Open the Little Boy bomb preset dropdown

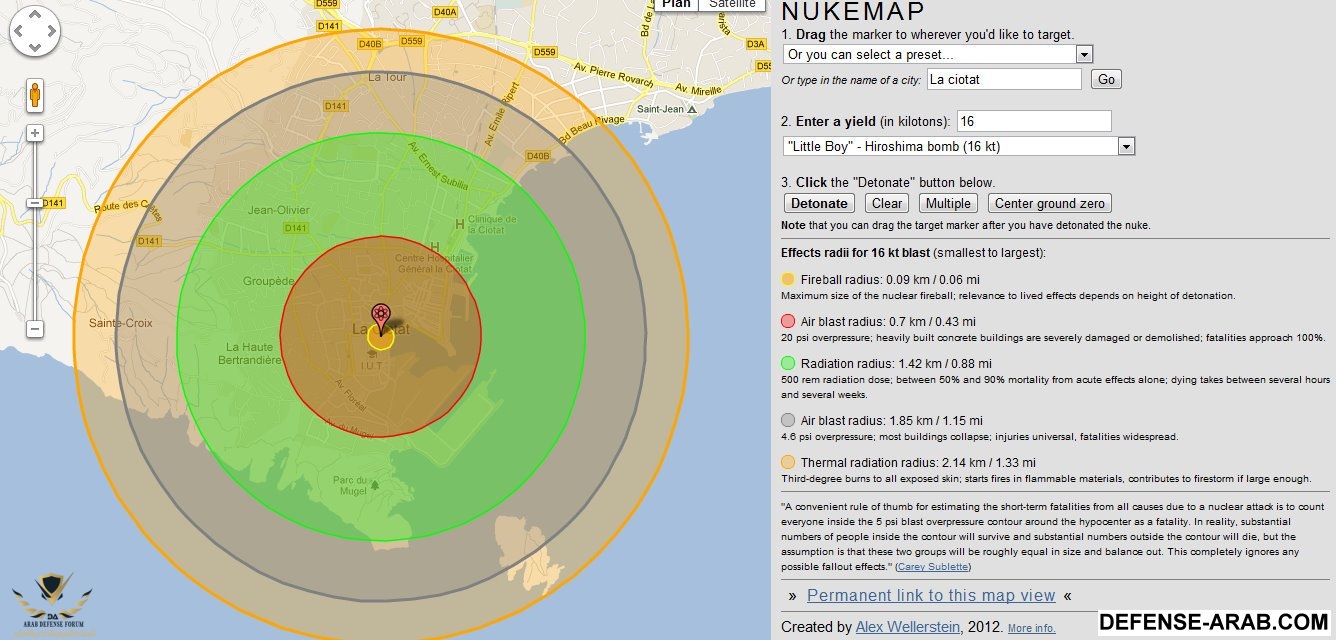point(959,146)
